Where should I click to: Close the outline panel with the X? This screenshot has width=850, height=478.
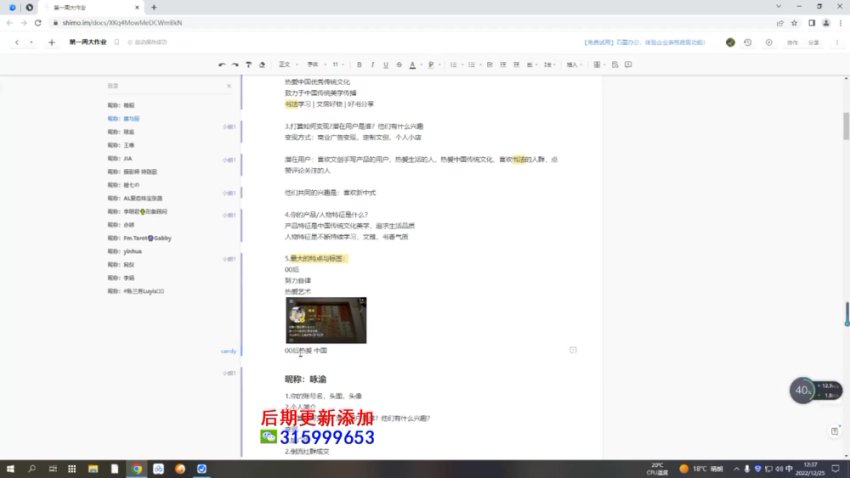tap(229, 86)
